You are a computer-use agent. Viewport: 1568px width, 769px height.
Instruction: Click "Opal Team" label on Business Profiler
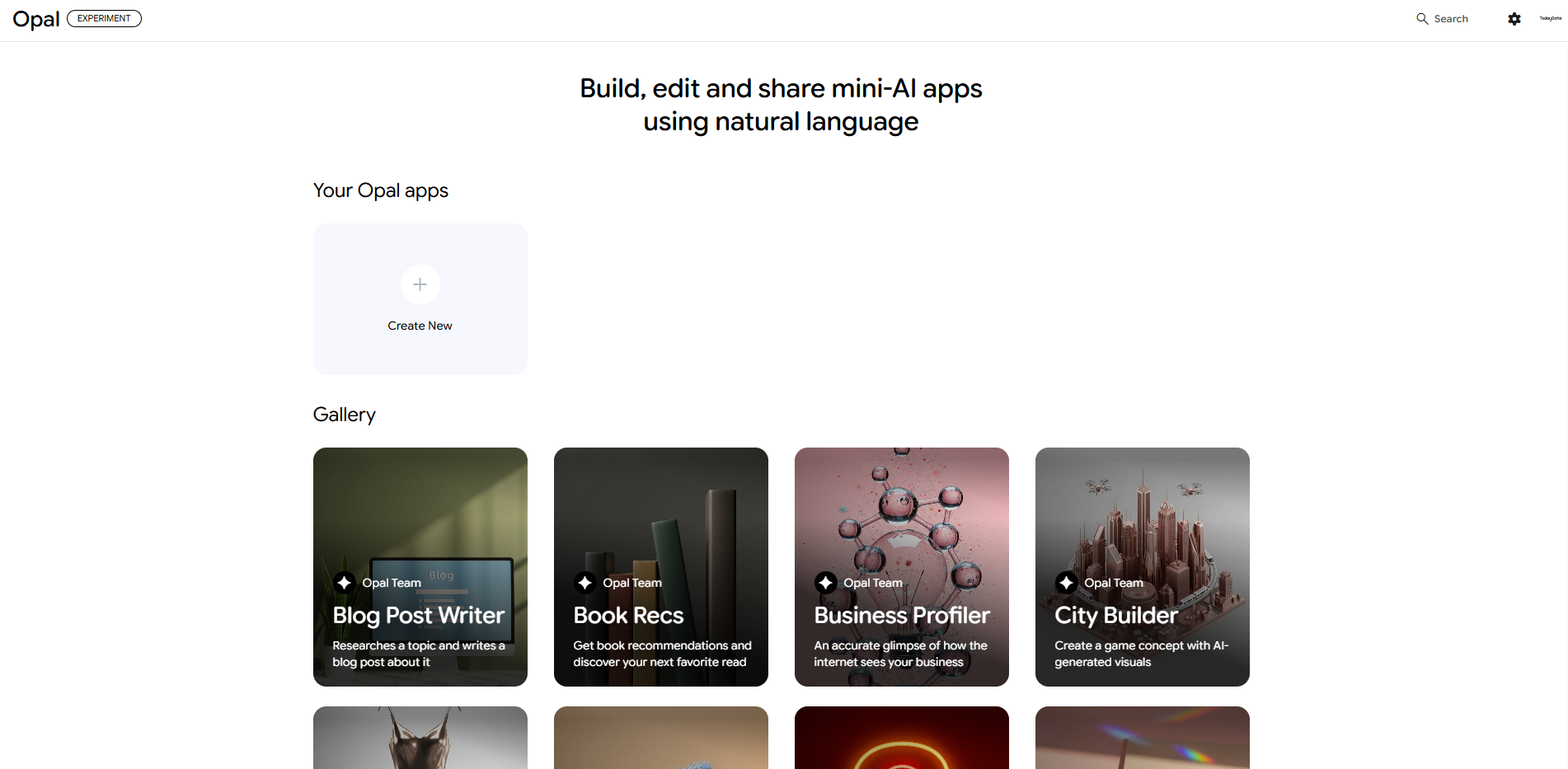873,583
